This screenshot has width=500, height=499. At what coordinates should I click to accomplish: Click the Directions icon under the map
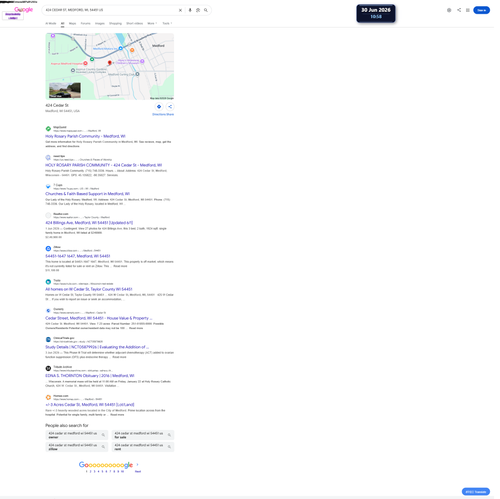pyautogui.click(x=159, y=107)
